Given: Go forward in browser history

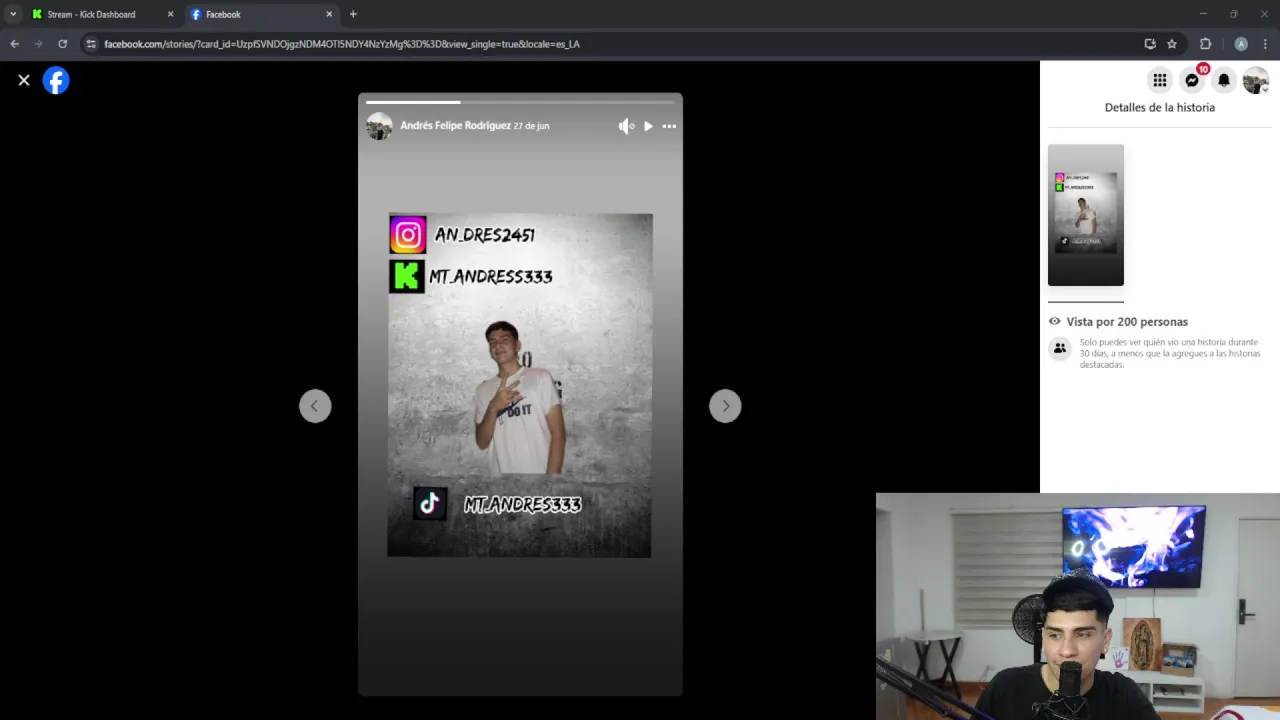Looking at the screenshot, I should (38, 44).
